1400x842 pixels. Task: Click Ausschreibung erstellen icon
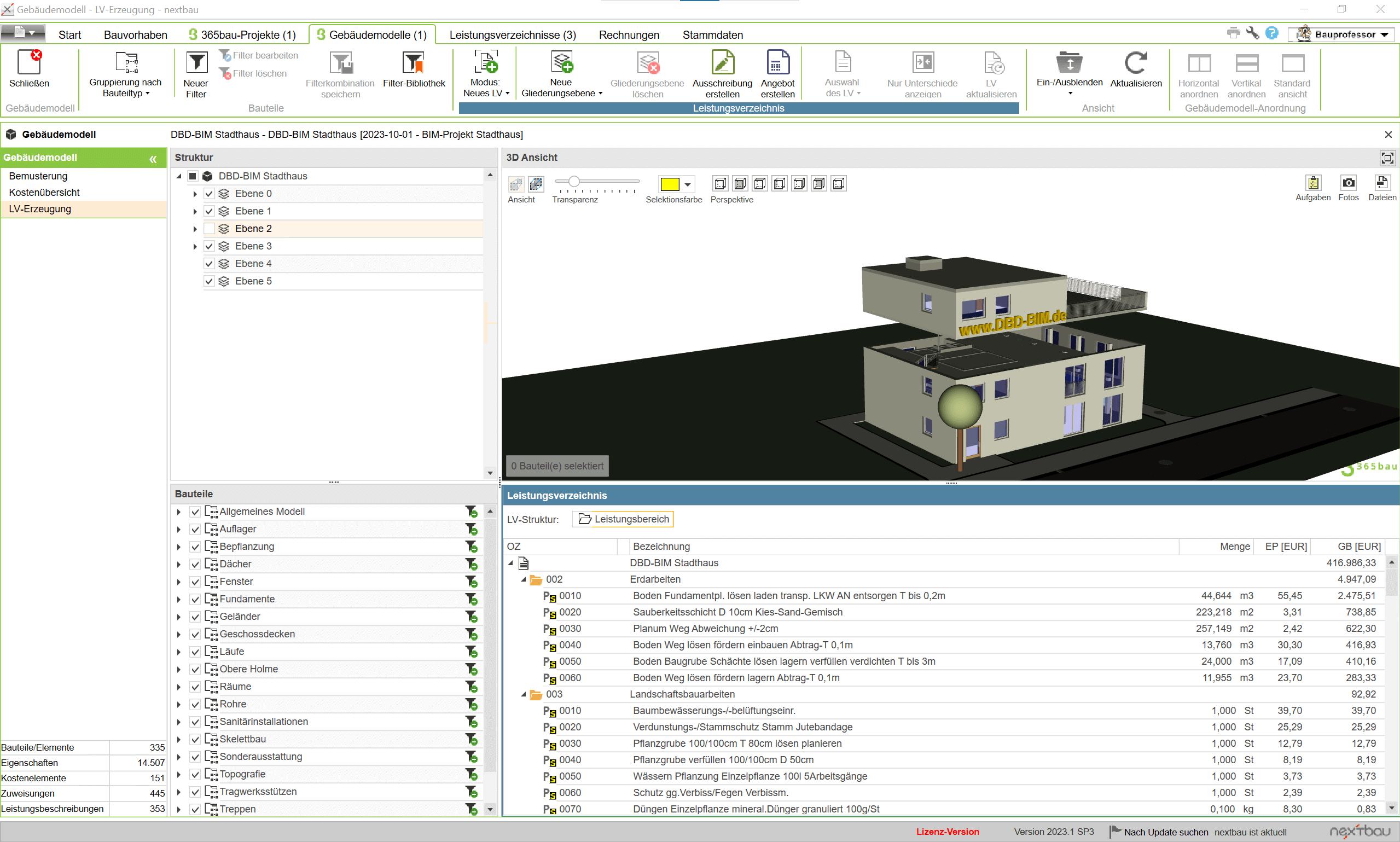[x=722, y=62]
